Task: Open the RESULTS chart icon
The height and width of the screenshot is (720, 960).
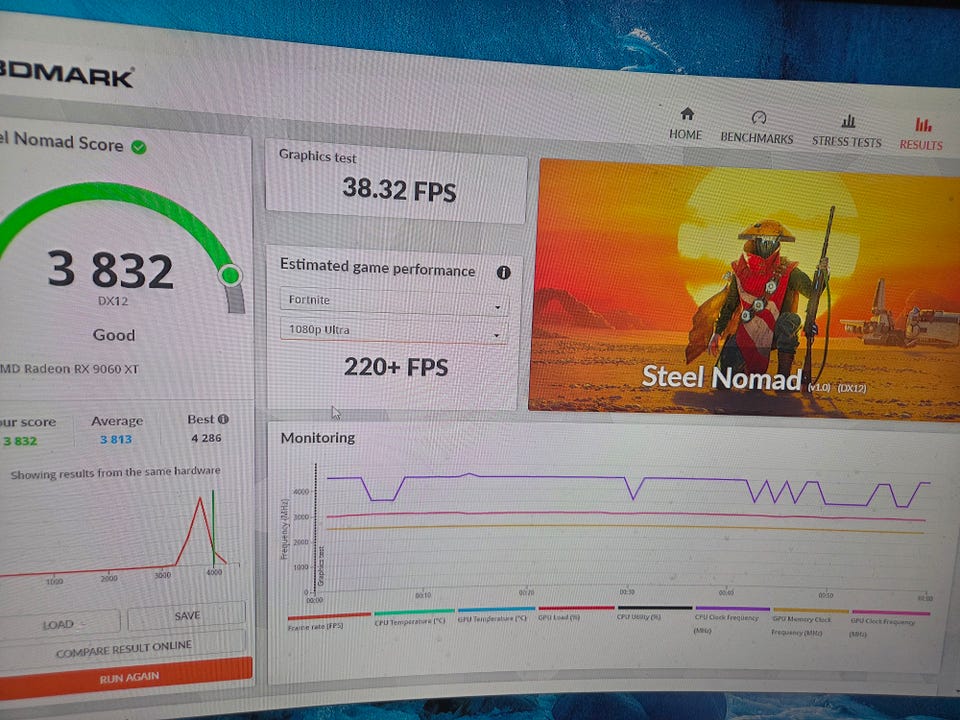Action: [923, 125]
